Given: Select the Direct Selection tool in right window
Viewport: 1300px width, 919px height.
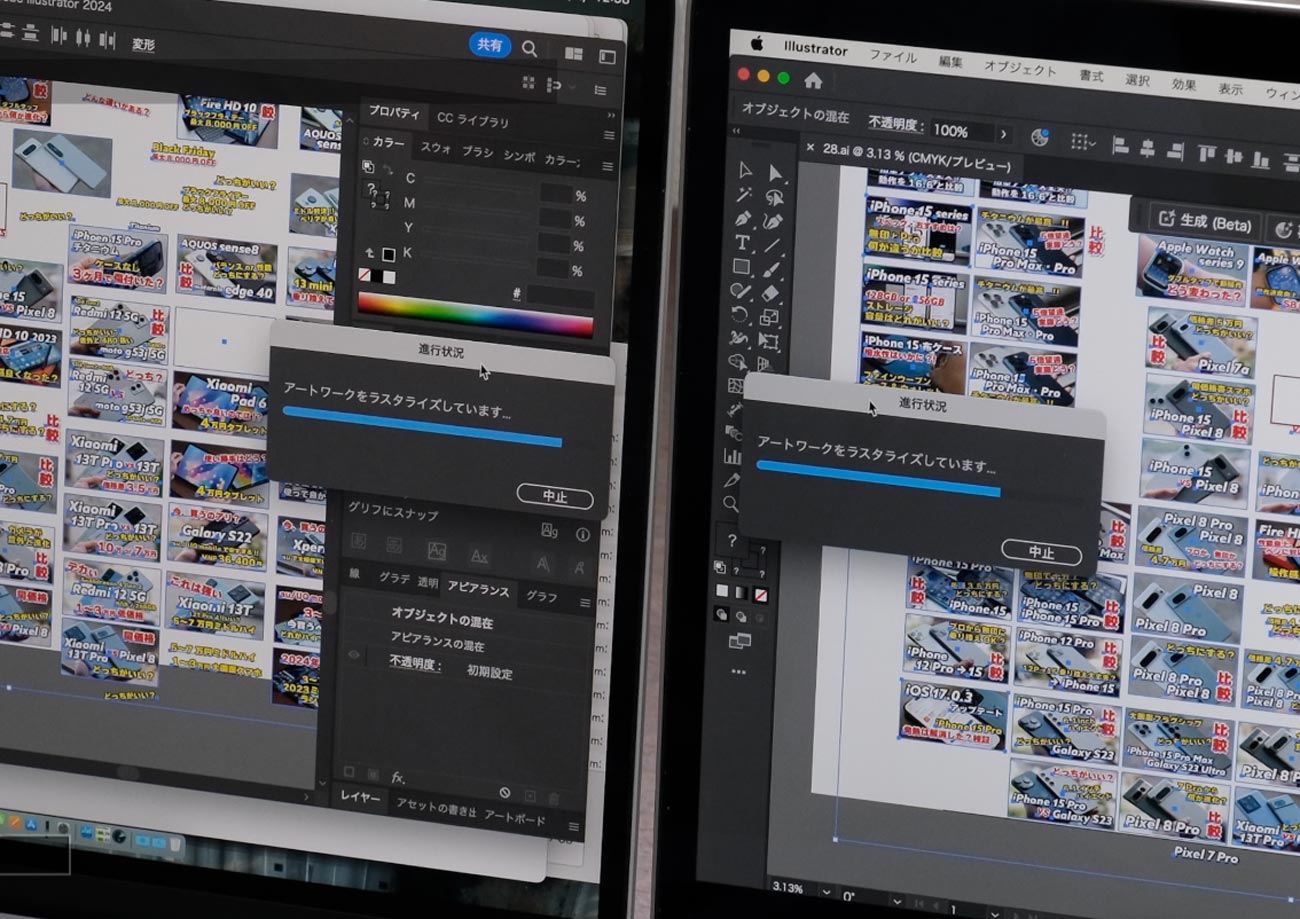Looking at the screenshot, I should coord(775,172).
